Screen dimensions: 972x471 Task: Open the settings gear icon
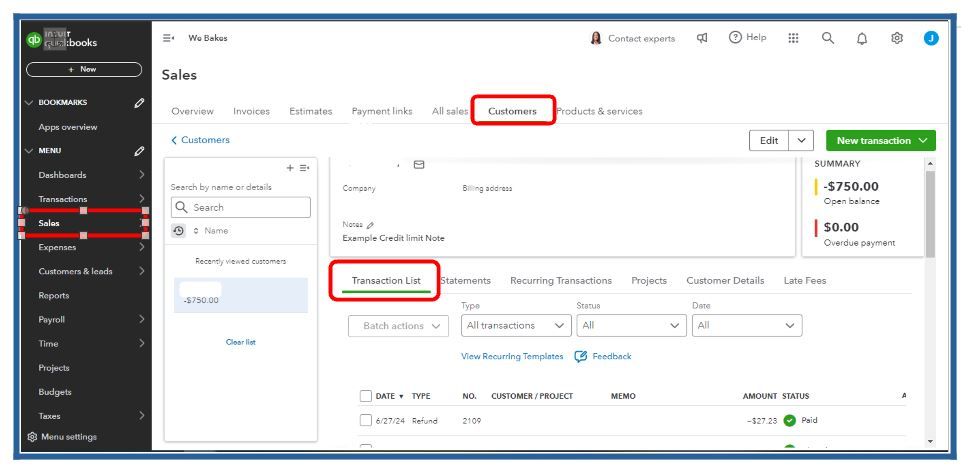[x=896, y=38]
